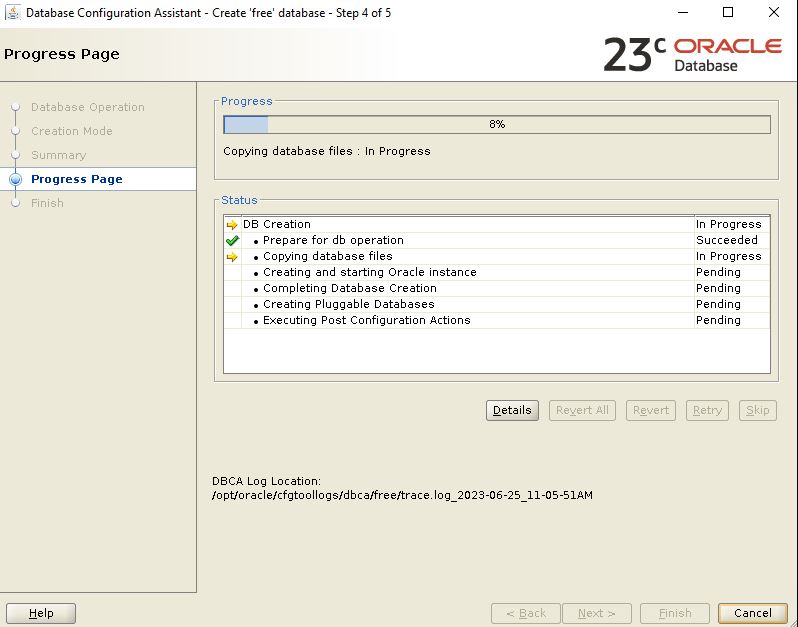Cancel the database creation
Image resolution: width=798 pixels, height=627 pixels.
tap(753, 613)
